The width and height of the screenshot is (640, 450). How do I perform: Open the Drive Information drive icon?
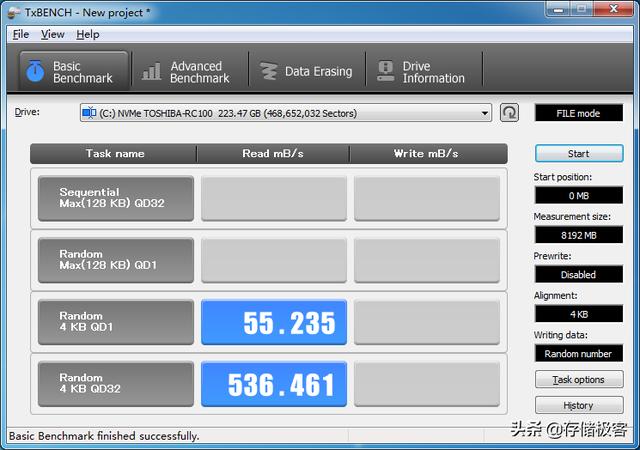point(386,71)
